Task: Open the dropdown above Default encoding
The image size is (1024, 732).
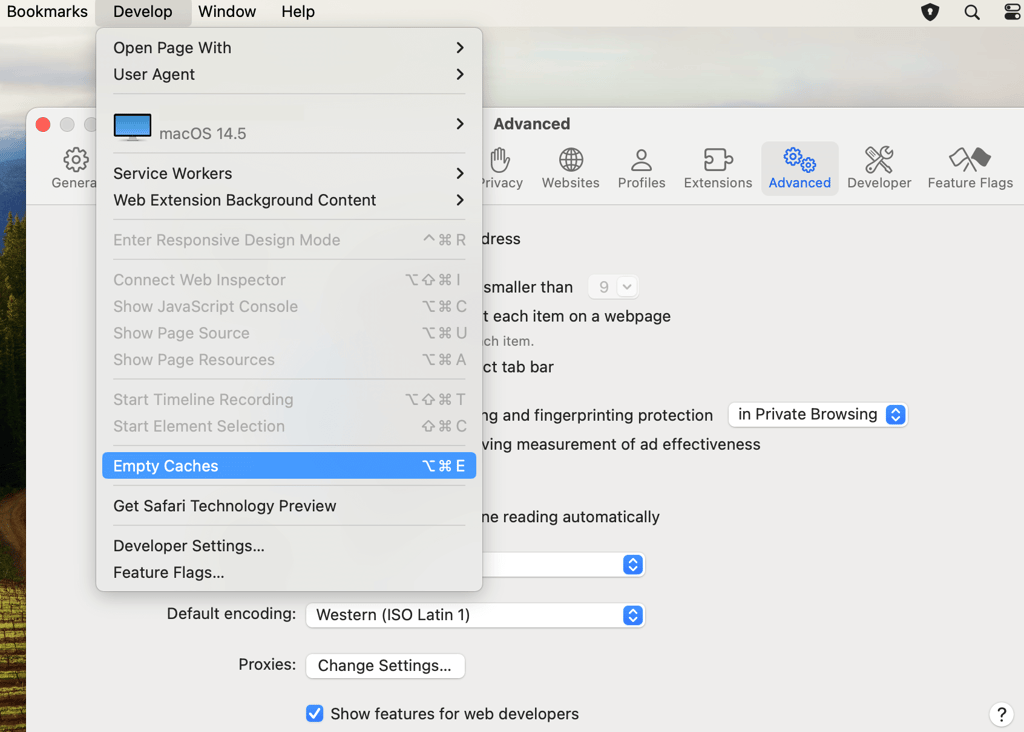Action: tap(563, 565)
